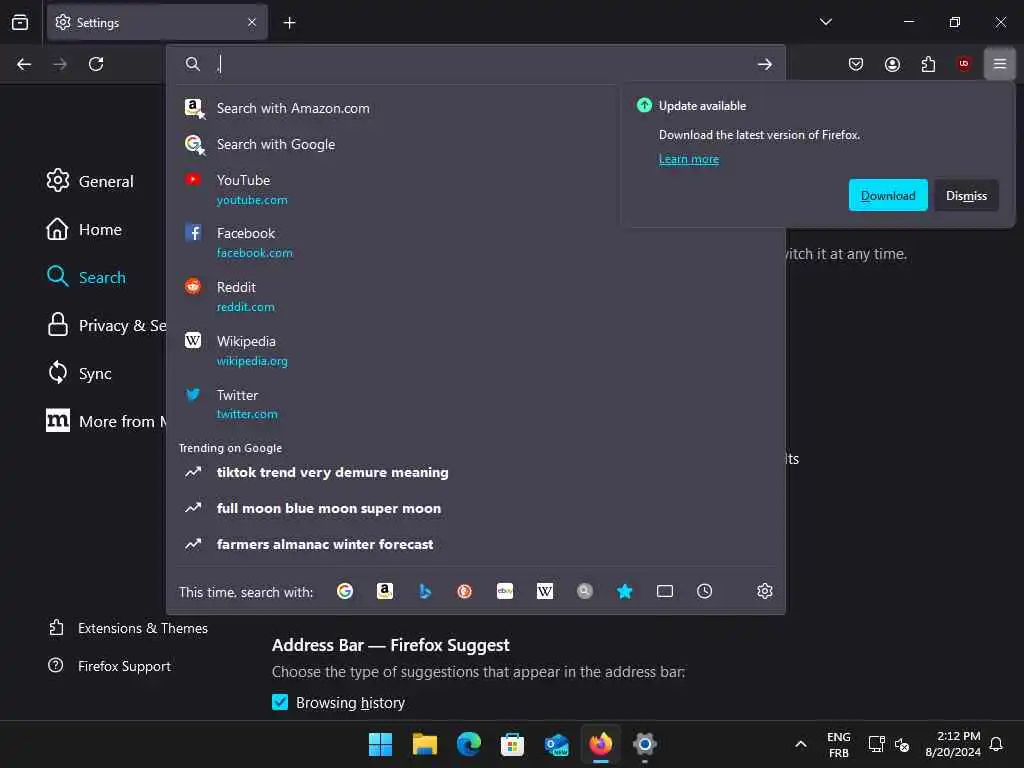The image size is (1024, 768).
Task: Open the notification center bell
Action: tap(996, 744)
